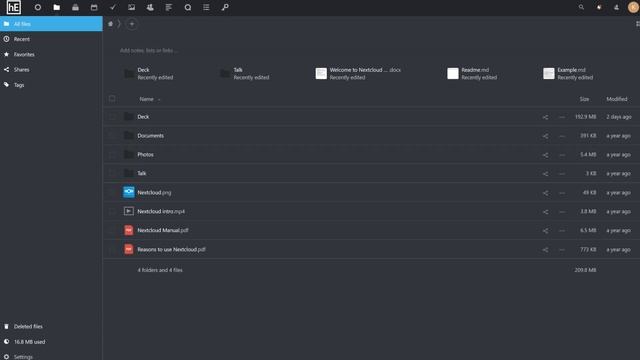Go to home folder breadcrumb icon

[110, 24]
